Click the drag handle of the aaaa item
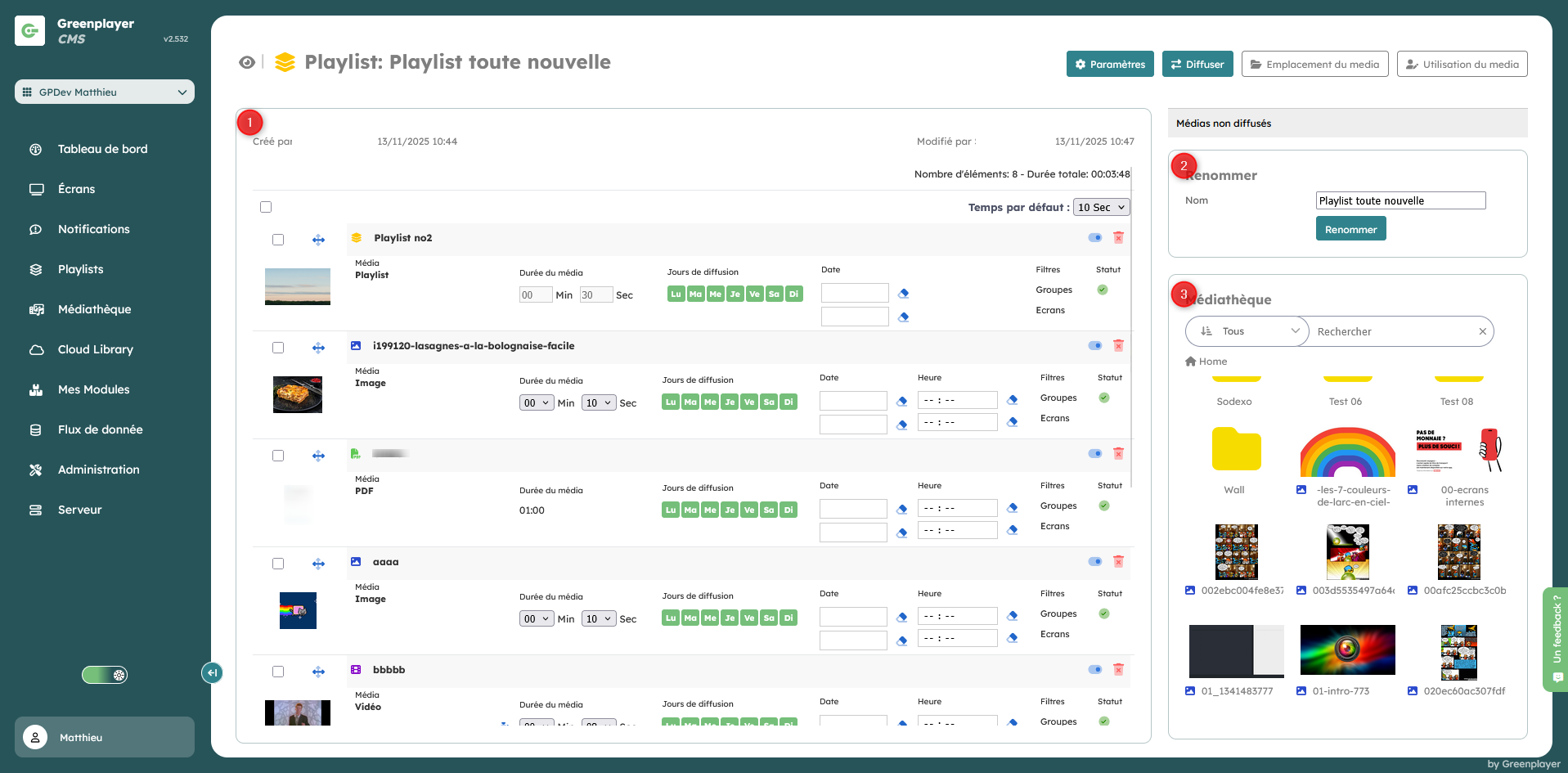The image size is (1568, 773). pyautogui.click(x=318, y=564)
